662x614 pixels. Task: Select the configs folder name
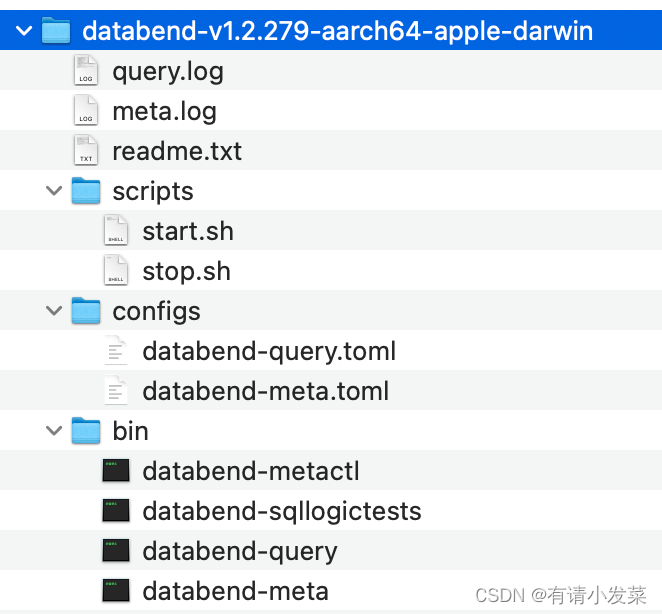(156, 311)
